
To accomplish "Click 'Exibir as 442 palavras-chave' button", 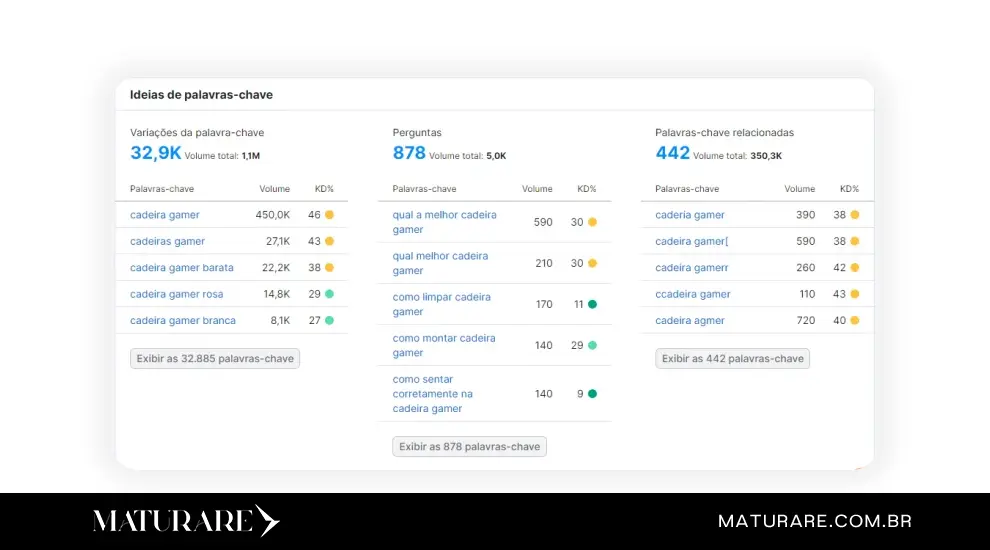I will [x=732, y=358].
